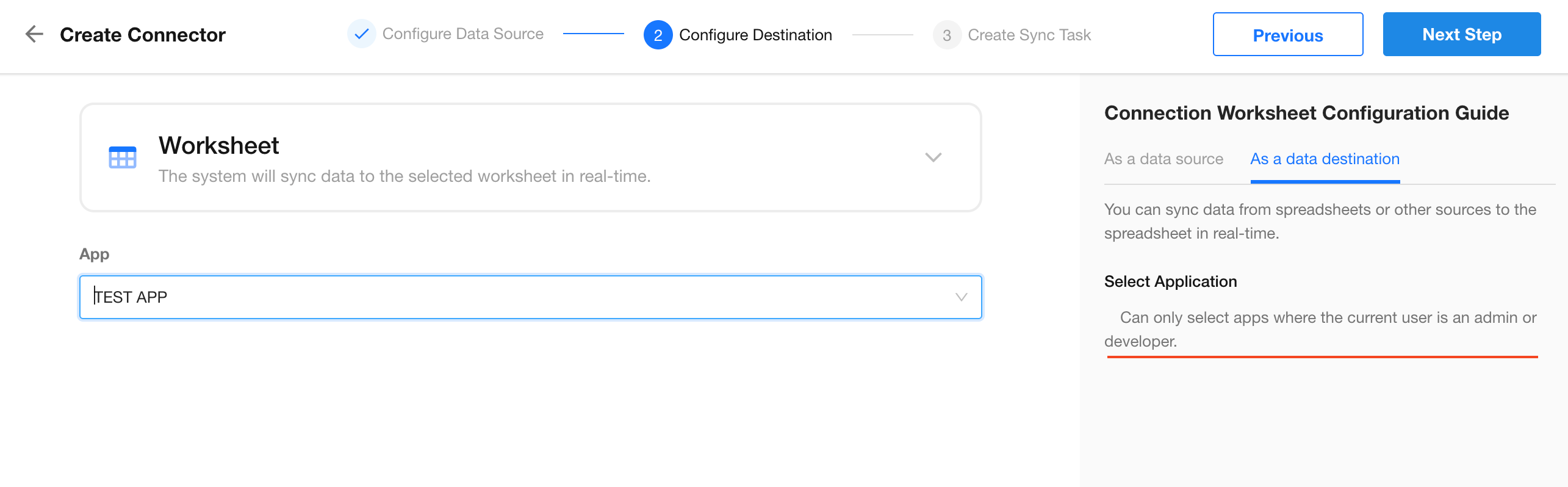
Task: Click the gray step 3 circle
Action: tap(946, 35)
